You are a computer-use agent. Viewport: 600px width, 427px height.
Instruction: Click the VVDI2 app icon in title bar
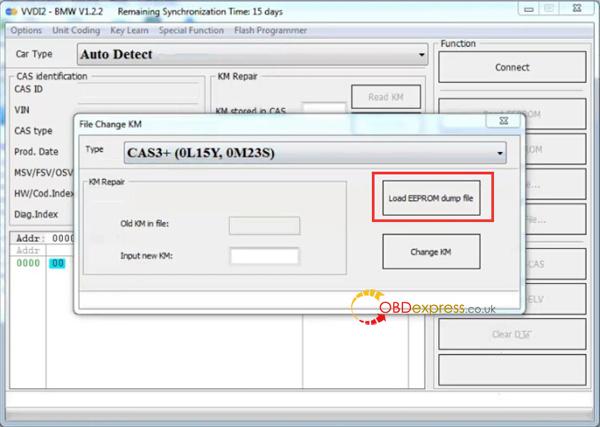11,12
